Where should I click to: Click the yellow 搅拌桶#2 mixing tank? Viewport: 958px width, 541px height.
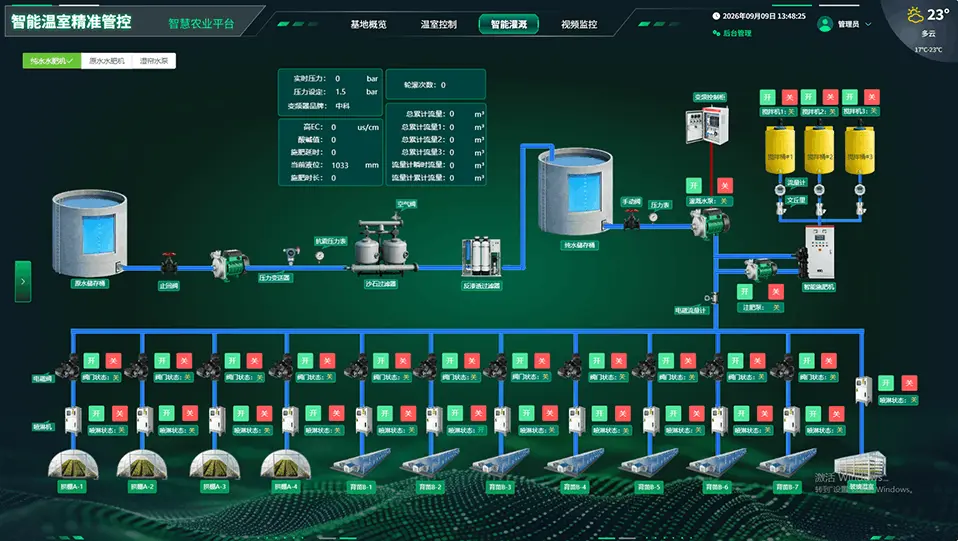pyautogui.click(x=819, y=150)
